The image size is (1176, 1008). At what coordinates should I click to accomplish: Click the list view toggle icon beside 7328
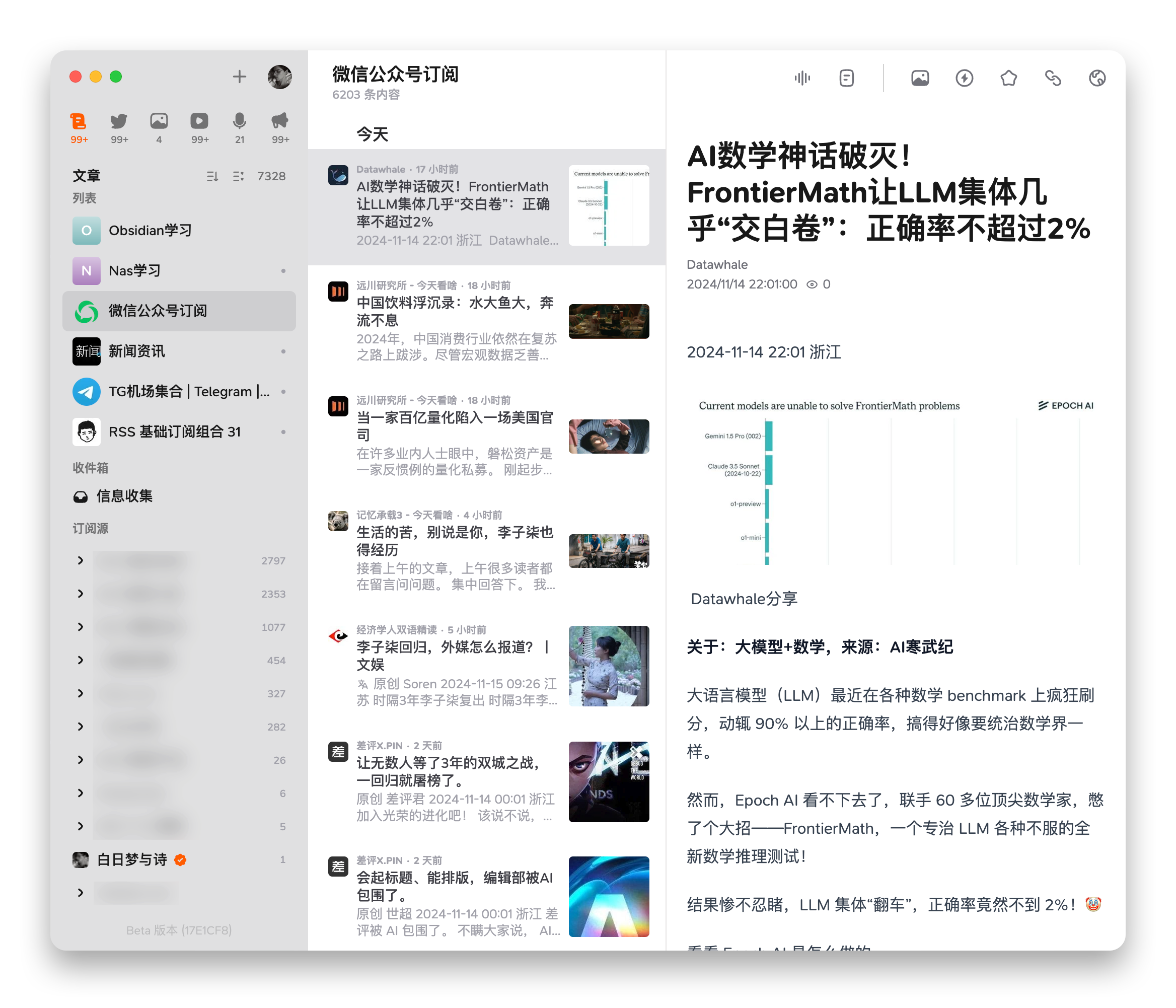238,177
